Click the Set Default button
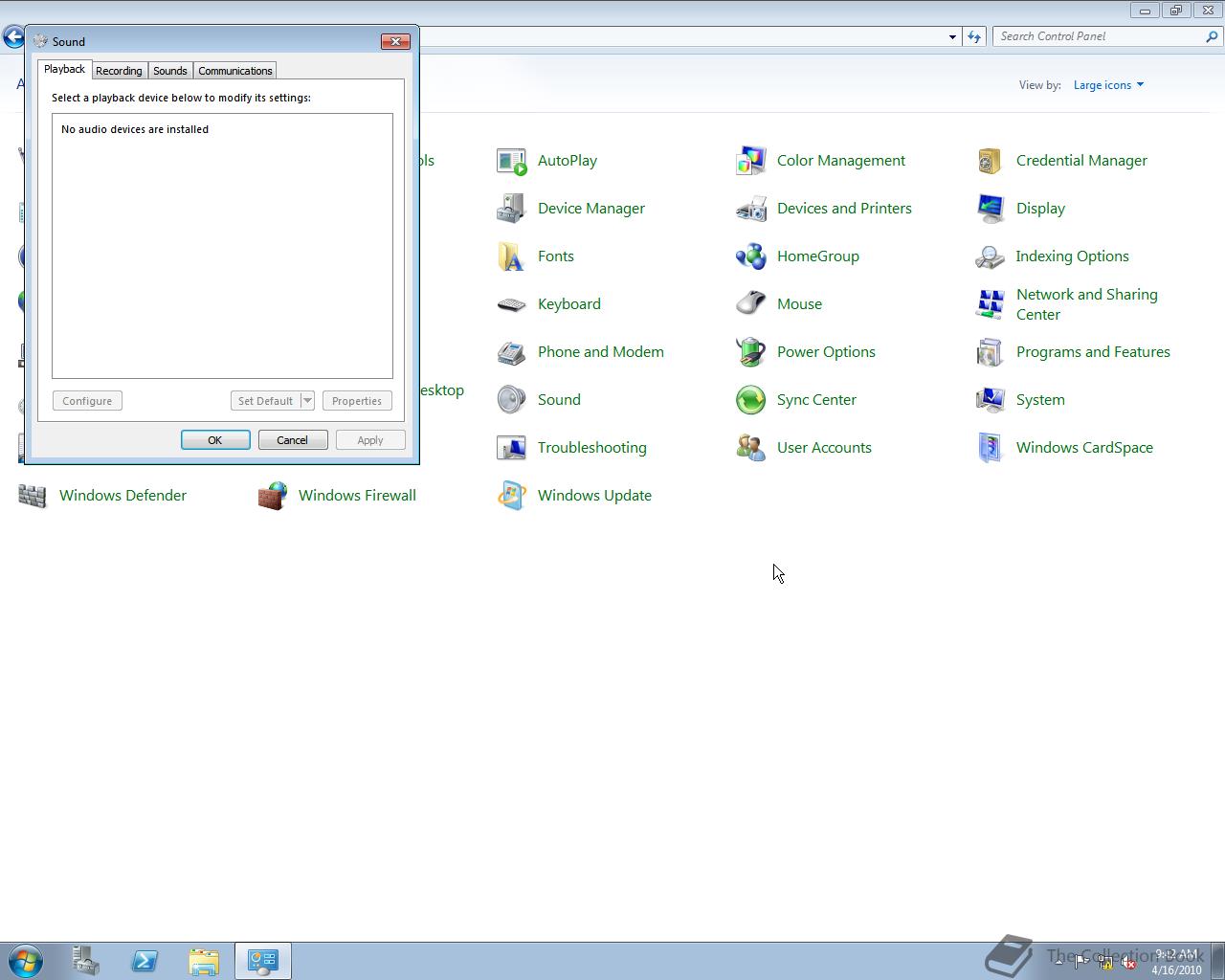This screenshot has width=1225, height=980. tap(265, 401)
